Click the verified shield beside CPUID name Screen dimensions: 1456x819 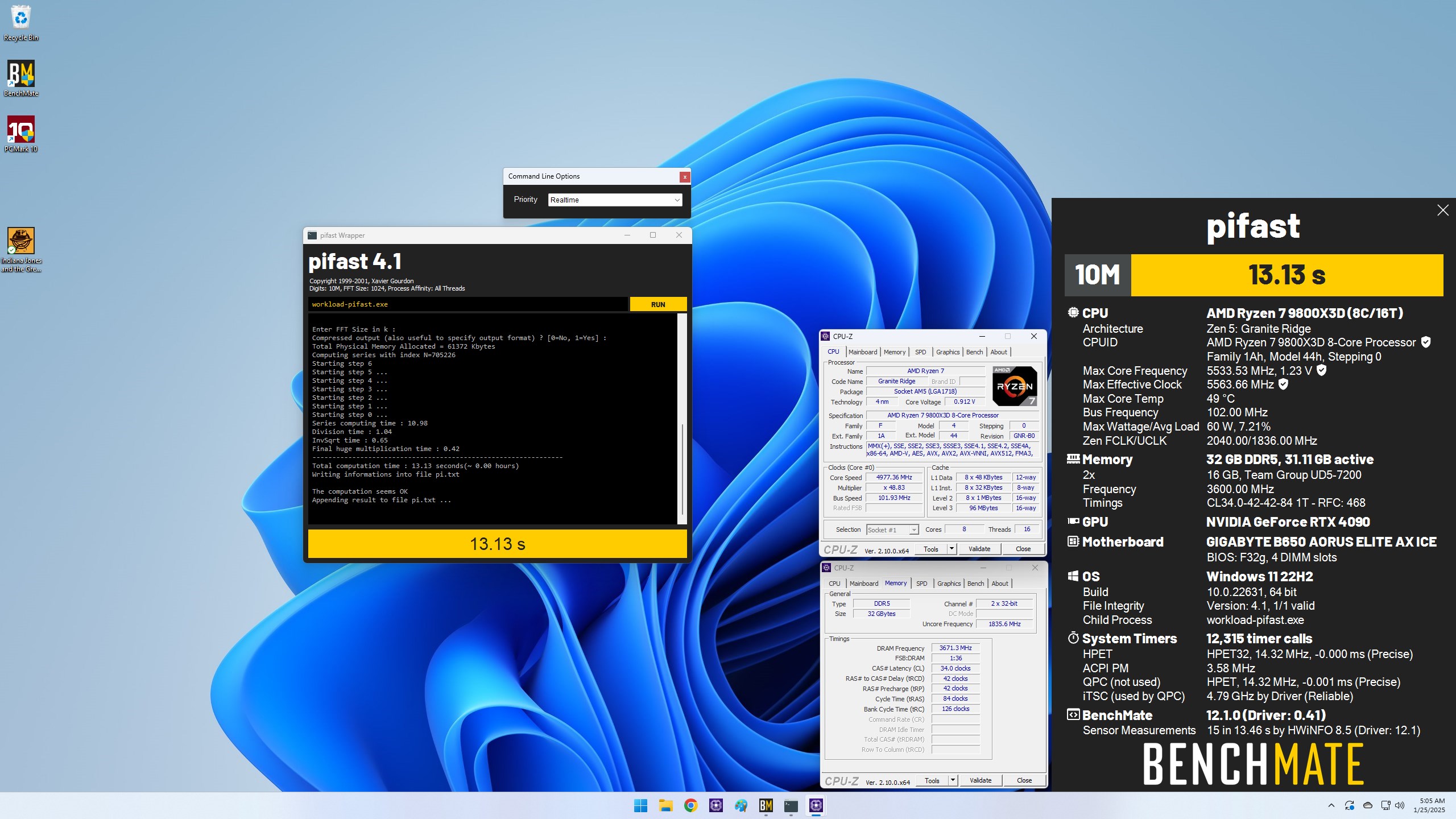(1426, 342)
